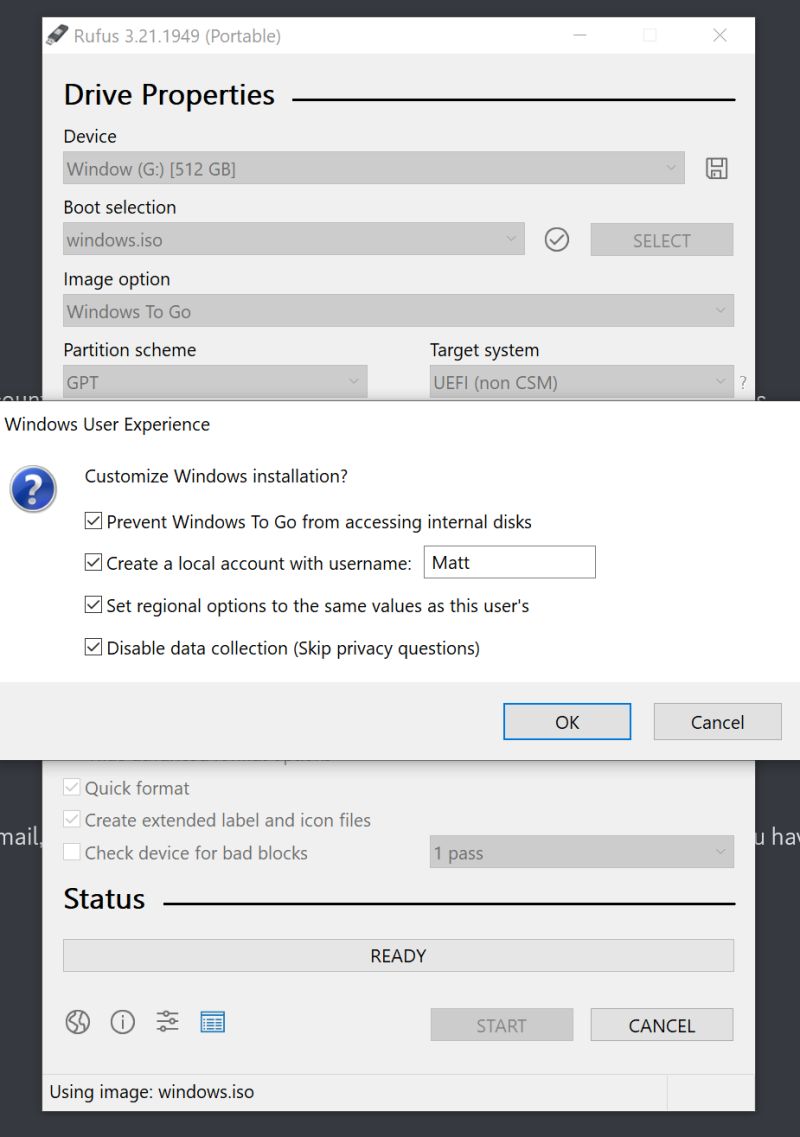This screenshot has height=1137, width=800.
Task: Click the blue question mark dialog icon
Action: (x=33, y=489)
